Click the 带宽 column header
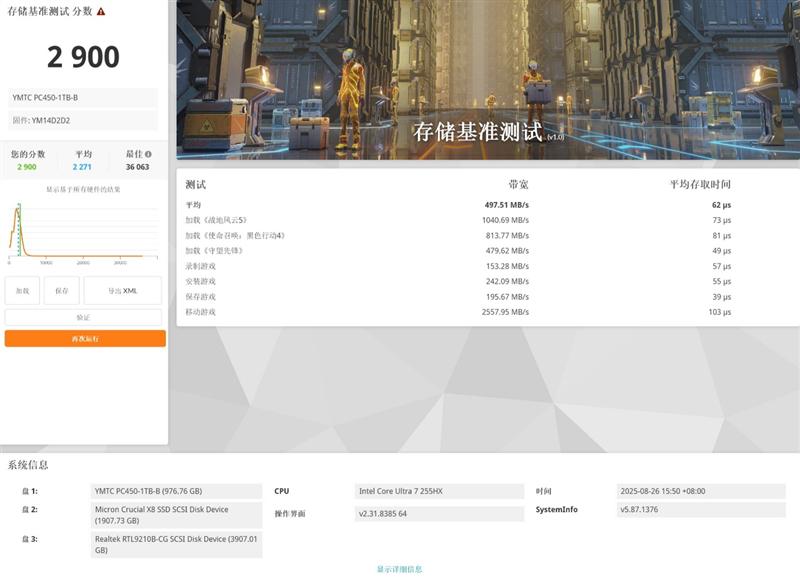 pos(518,185)
